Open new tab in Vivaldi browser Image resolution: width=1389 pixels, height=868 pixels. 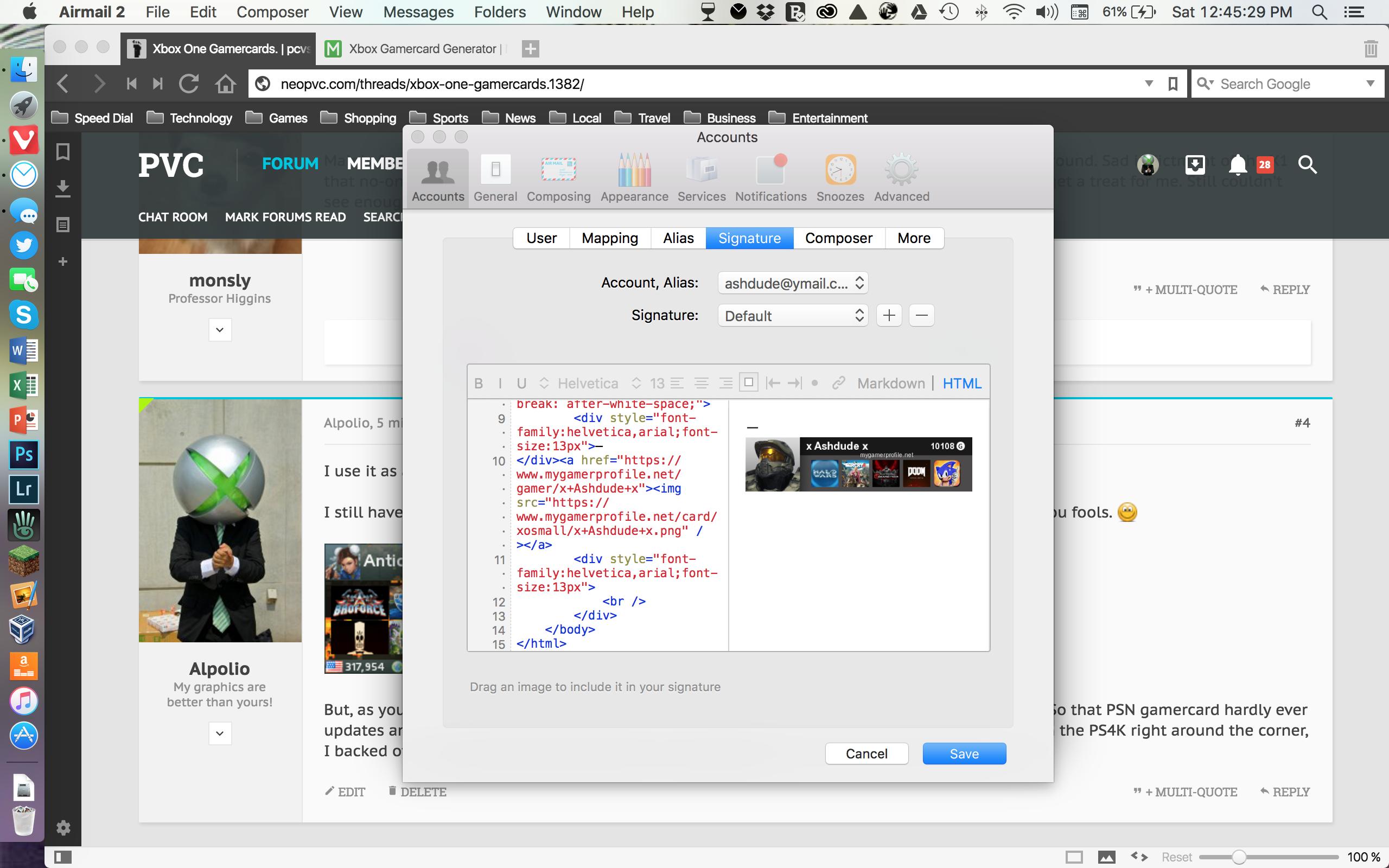pos(530,49)
